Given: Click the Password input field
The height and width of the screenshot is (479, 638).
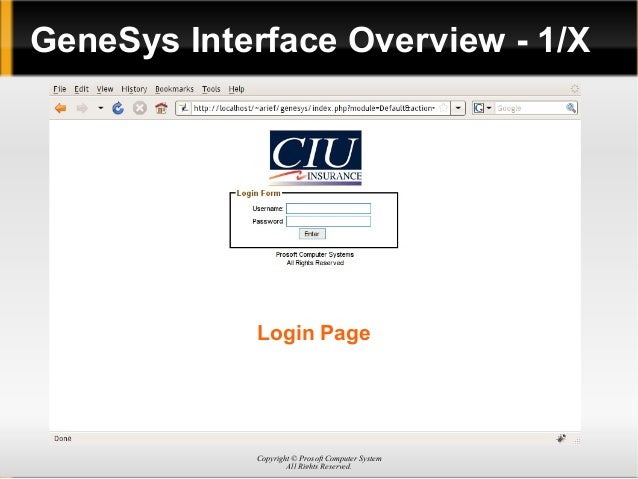Looking at the screenshot, I should [328, 221].
